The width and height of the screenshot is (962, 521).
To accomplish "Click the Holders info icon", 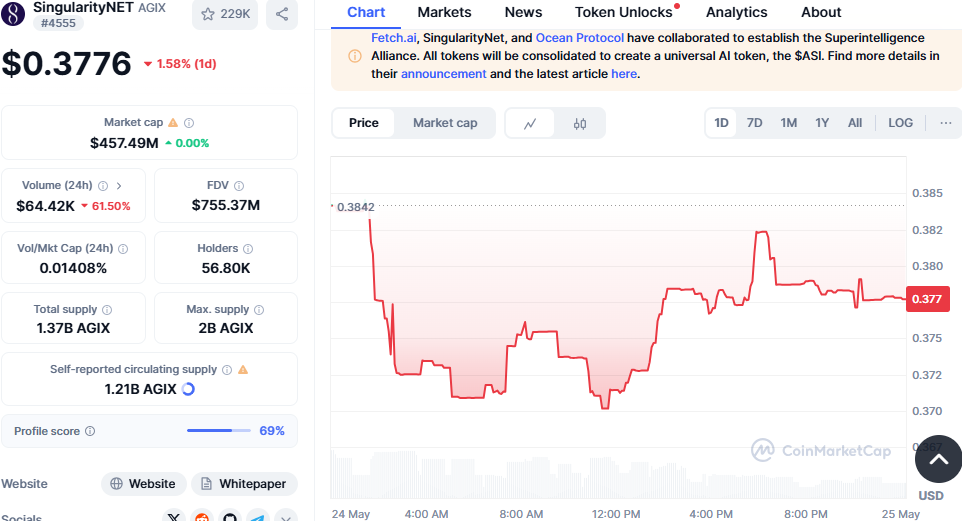I will point(248,249).
